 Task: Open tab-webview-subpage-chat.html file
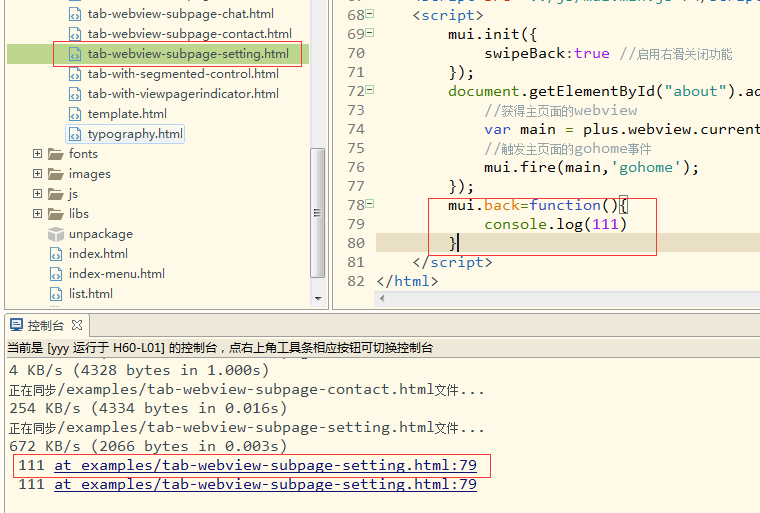(x=180, y=14)
